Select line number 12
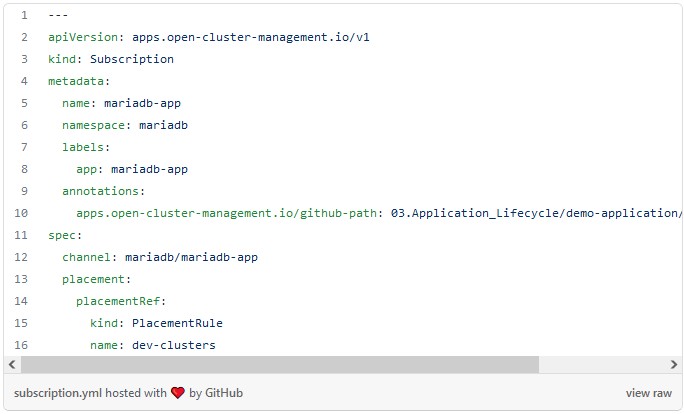This screenshot has width=684, height=414. [x=21, y=257]
